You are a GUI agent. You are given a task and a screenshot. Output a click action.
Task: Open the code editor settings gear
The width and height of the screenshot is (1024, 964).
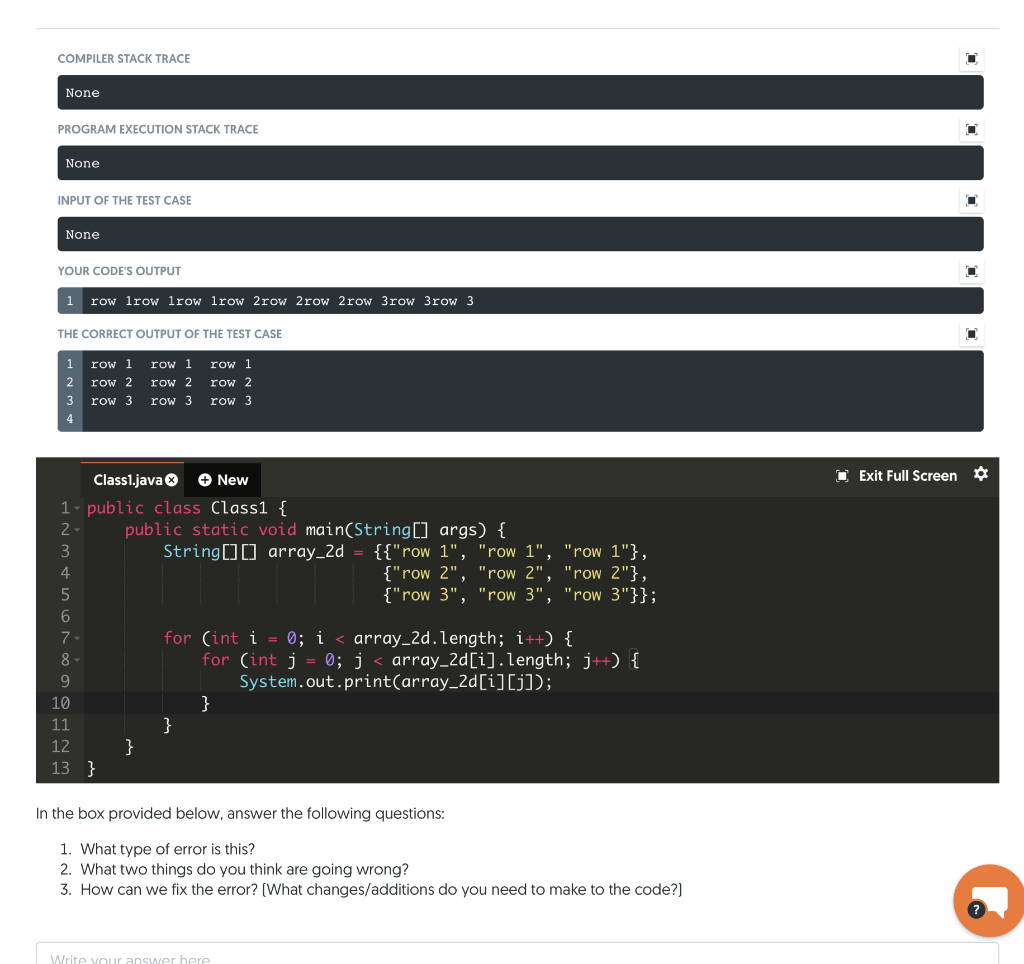981,475
